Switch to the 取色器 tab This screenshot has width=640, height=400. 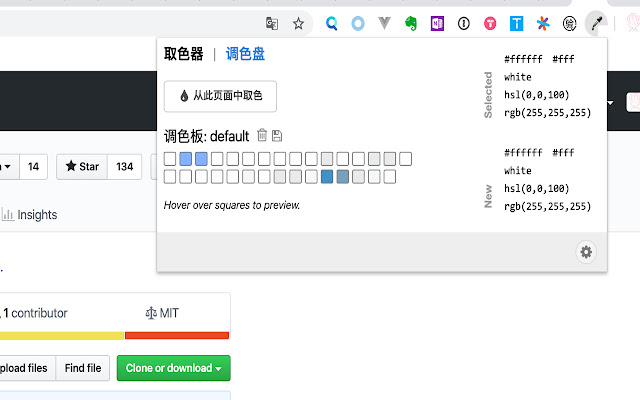tap(183, 53)
